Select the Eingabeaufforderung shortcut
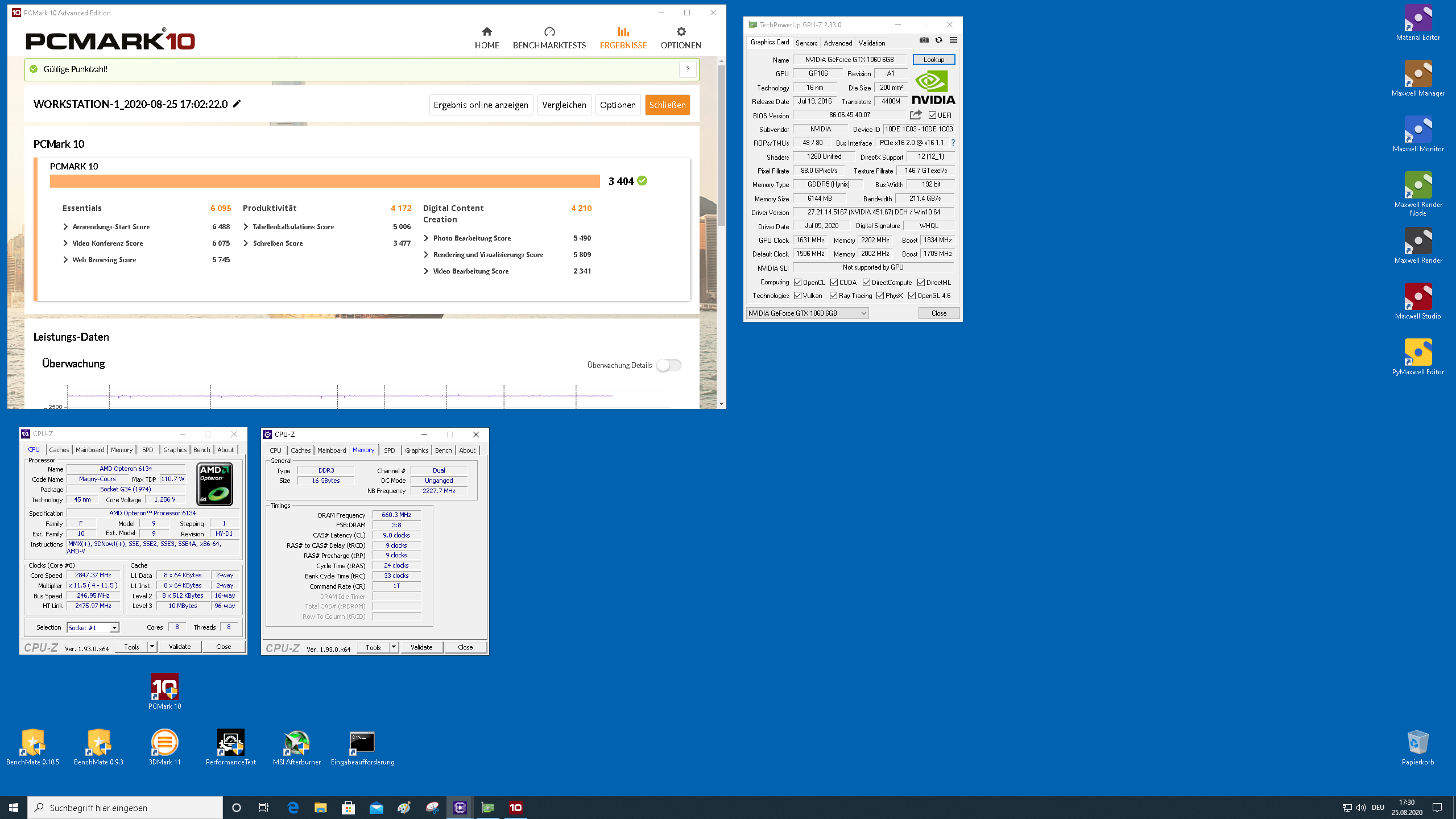Image resolution: width=1456 pixels, height=819 pixels. pos(363,748)
